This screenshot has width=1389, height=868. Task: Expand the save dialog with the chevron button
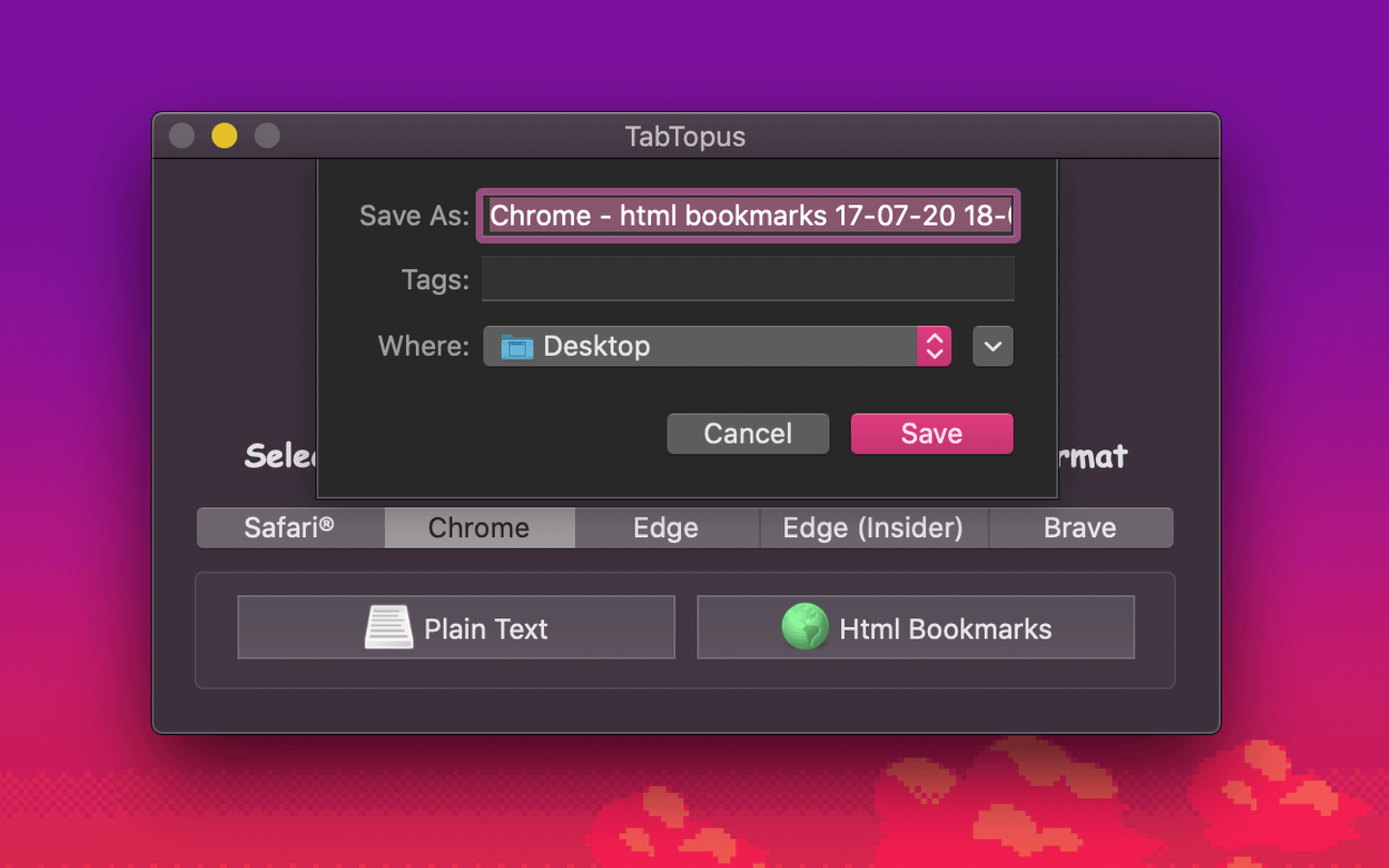pyautogui.click(x=993, y=347)
